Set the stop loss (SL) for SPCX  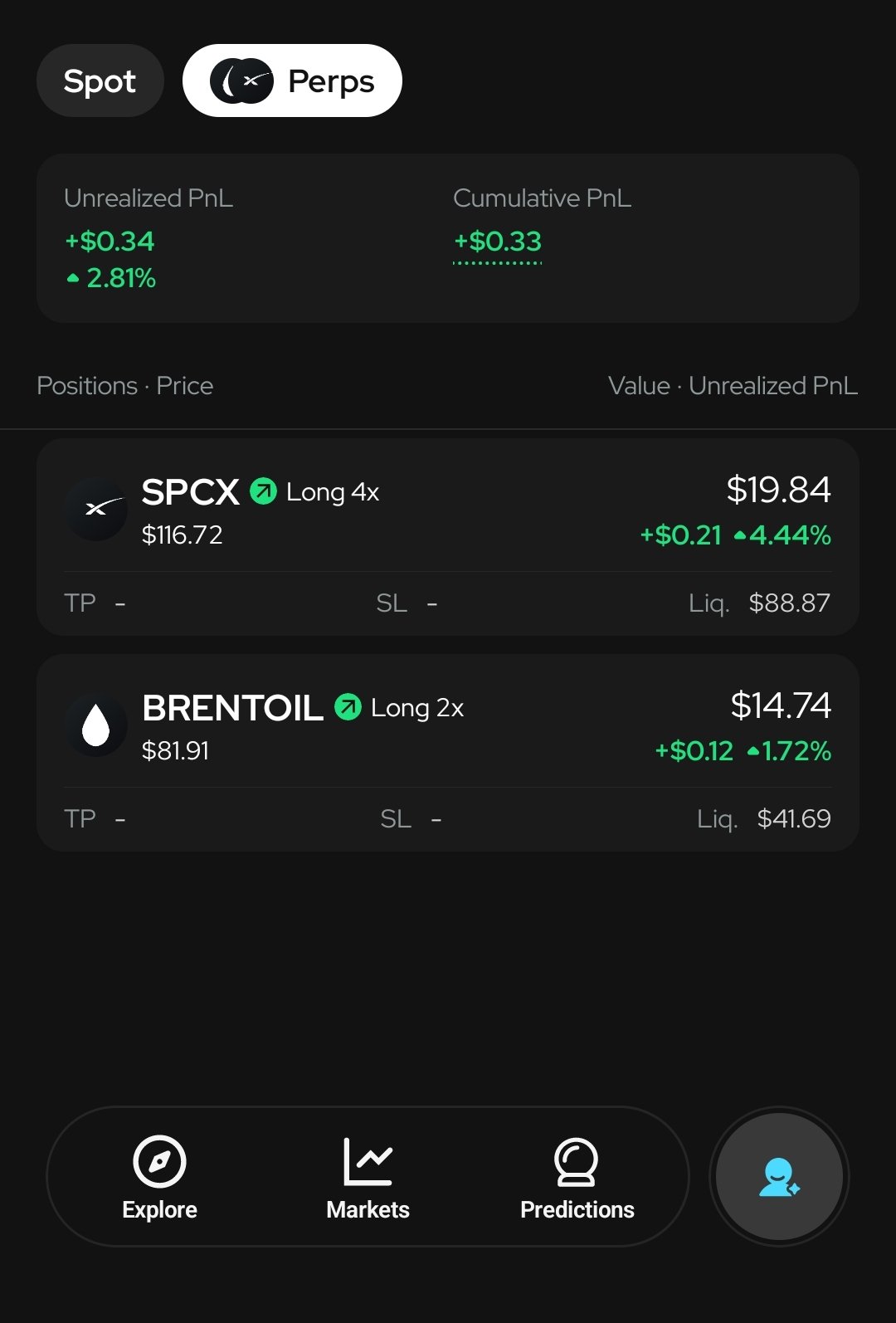[x=407, y=603]
